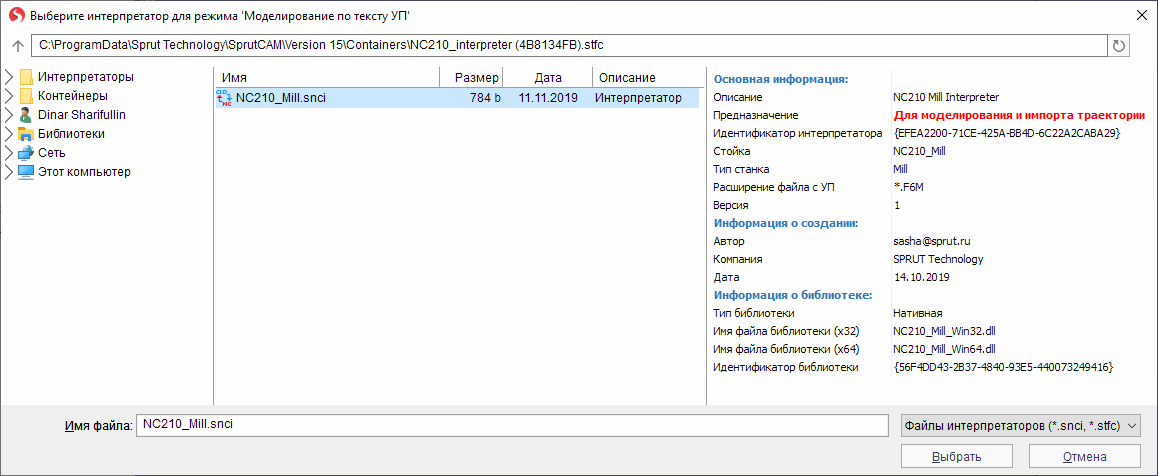Open the file type filter dropdown
Viewport: 1158px width, 476px height.
pyautogui.click(x=1021, y=426)
